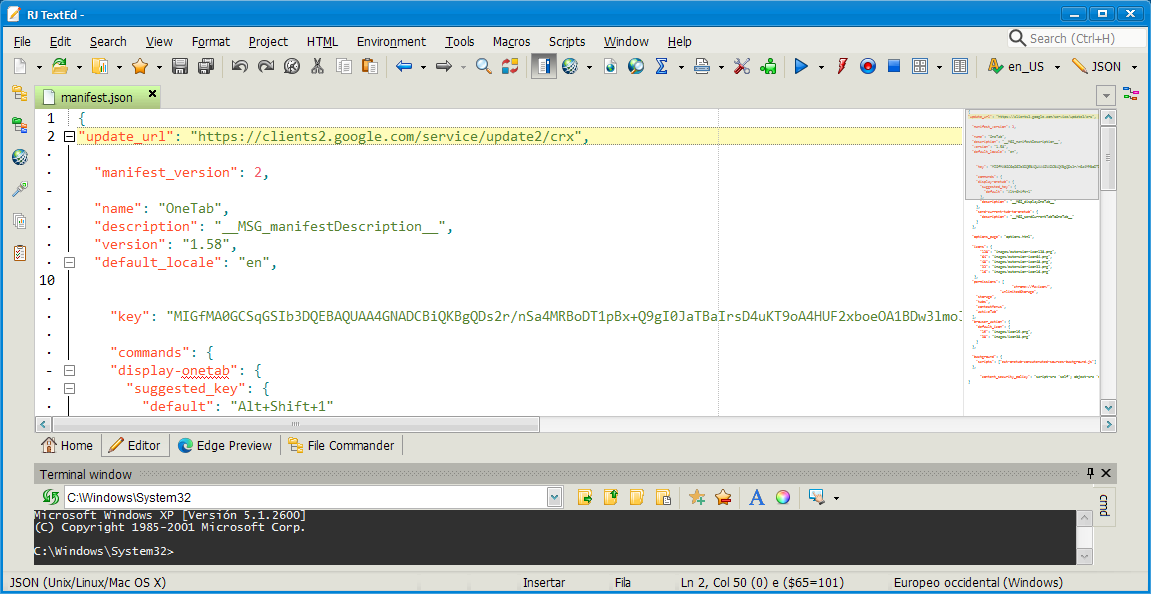Image resolution: width=1151 pixels, height=594 pixels.
Task: Open the Scripts menu
Action: pyautogui.click(x=567, y=42)
